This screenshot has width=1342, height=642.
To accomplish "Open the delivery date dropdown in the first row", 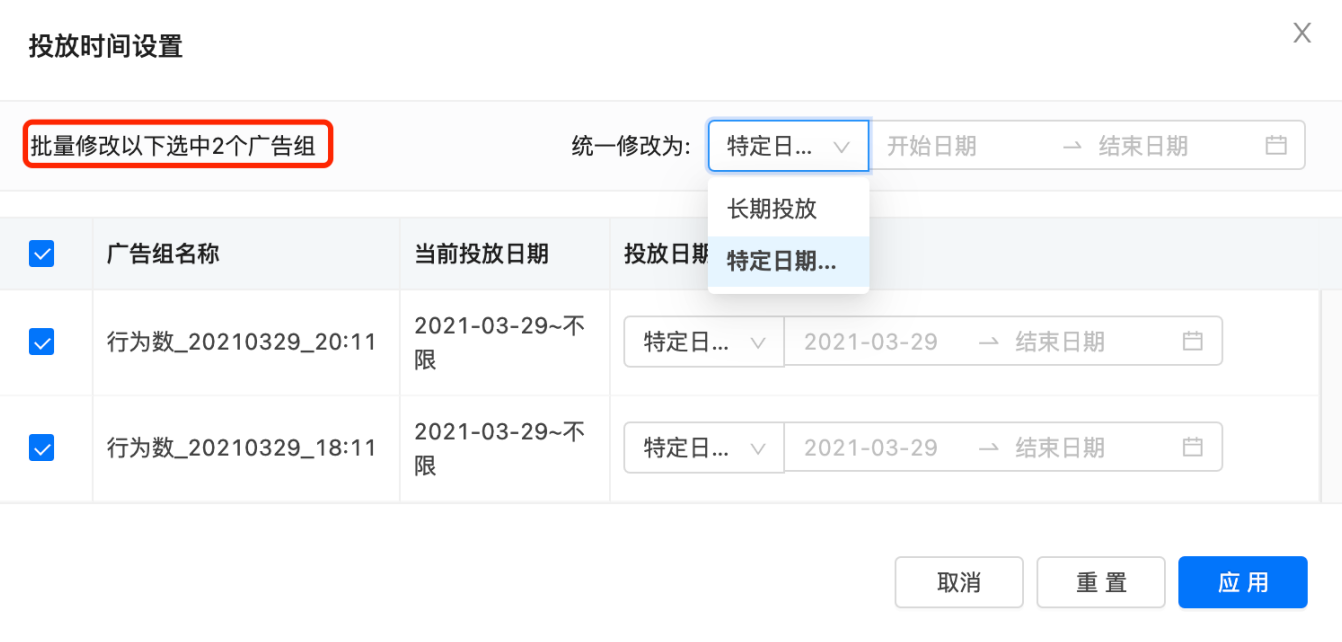I will 703,341.
